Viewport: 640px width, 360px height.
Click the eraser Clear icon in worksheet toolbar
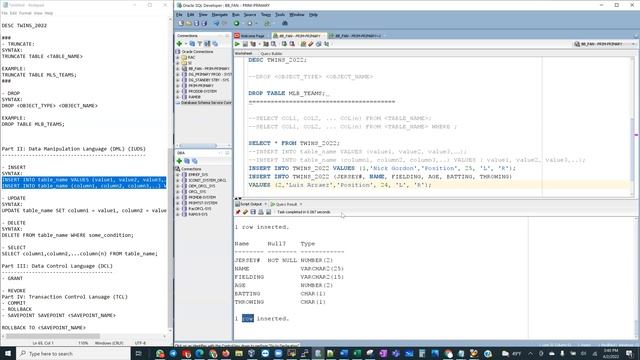tap(311, 44)
